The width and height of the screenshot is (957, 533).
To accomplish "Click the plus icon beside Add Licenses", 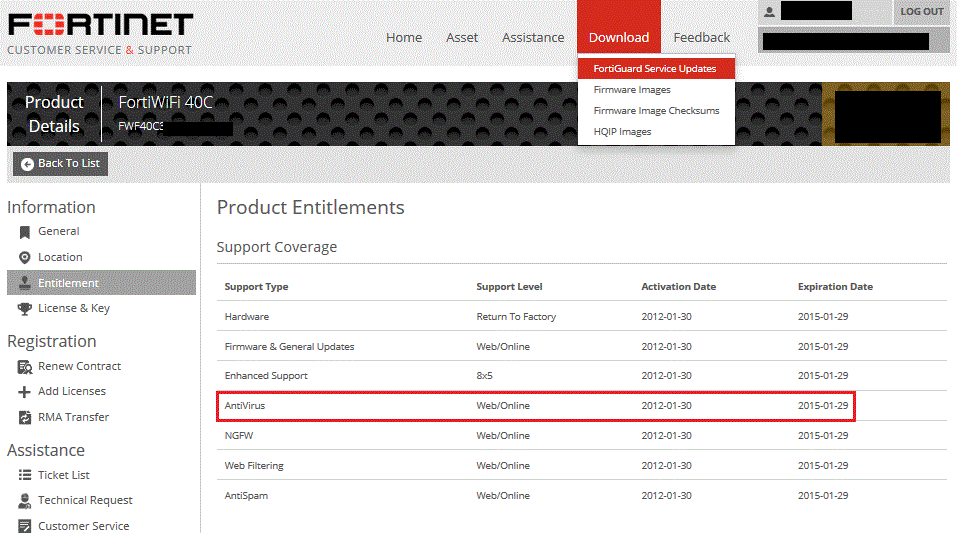I will click(x=25, y=392).
